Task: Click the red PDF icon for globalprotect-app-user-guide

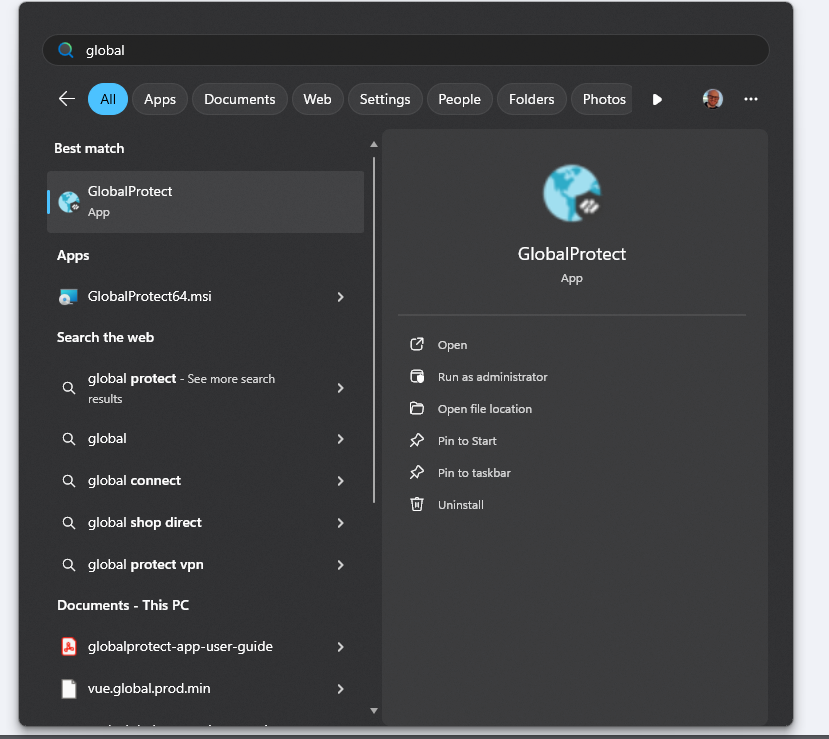Action: click(x=69, y=647)
